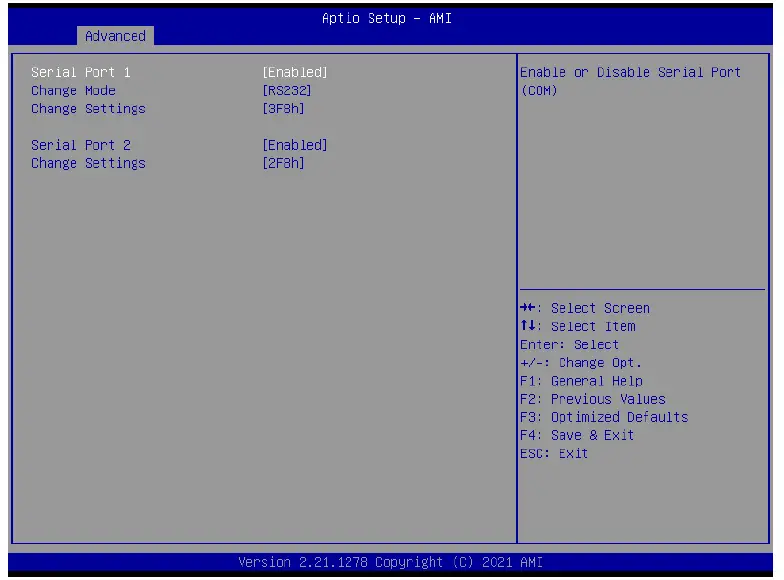784x580 pixels.
Task: Click the F2: Previous Values hint
Action: [592, 399]
